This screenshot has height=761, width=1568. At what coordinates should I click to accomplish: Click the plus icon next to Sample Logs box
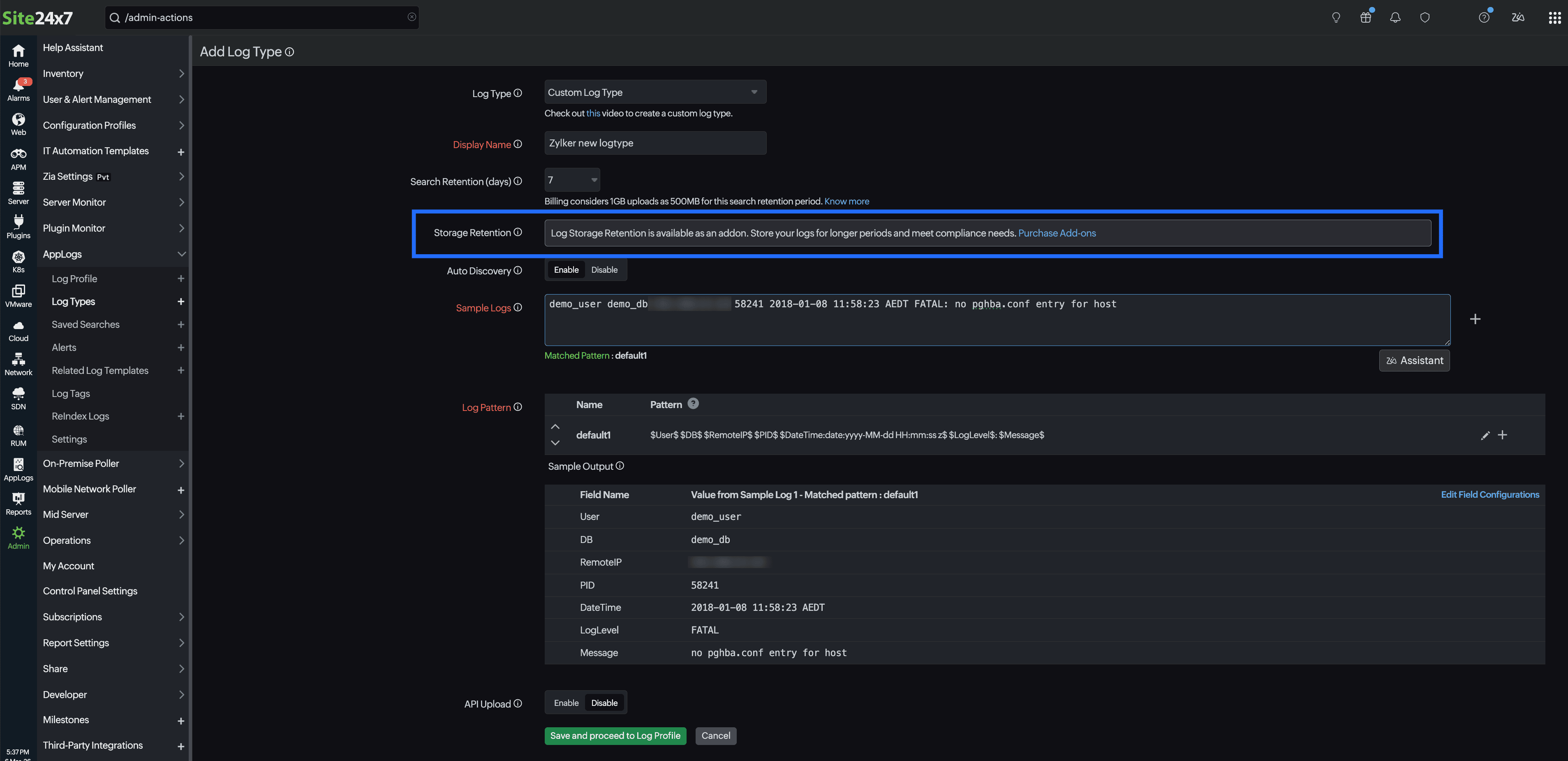point(1475,319)
